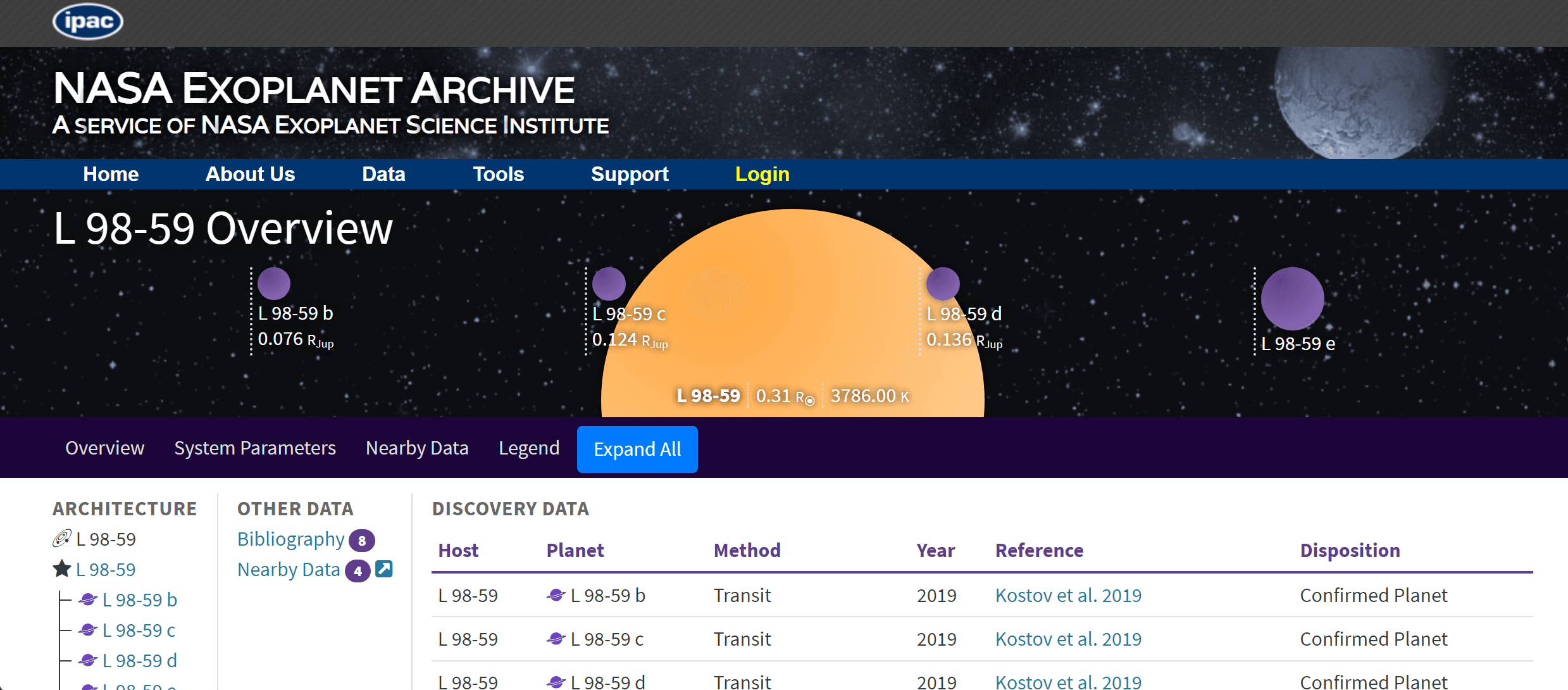Click the L 98-59 system architecture icon
Screen dimensions: 1568x690
tap(61, 539)
